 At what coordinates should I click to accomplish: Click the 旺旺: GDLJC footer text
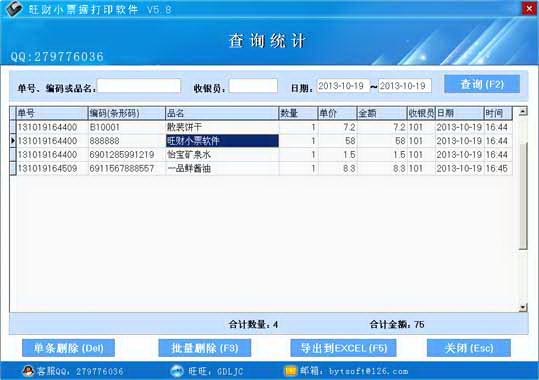[x=216, y=371]
